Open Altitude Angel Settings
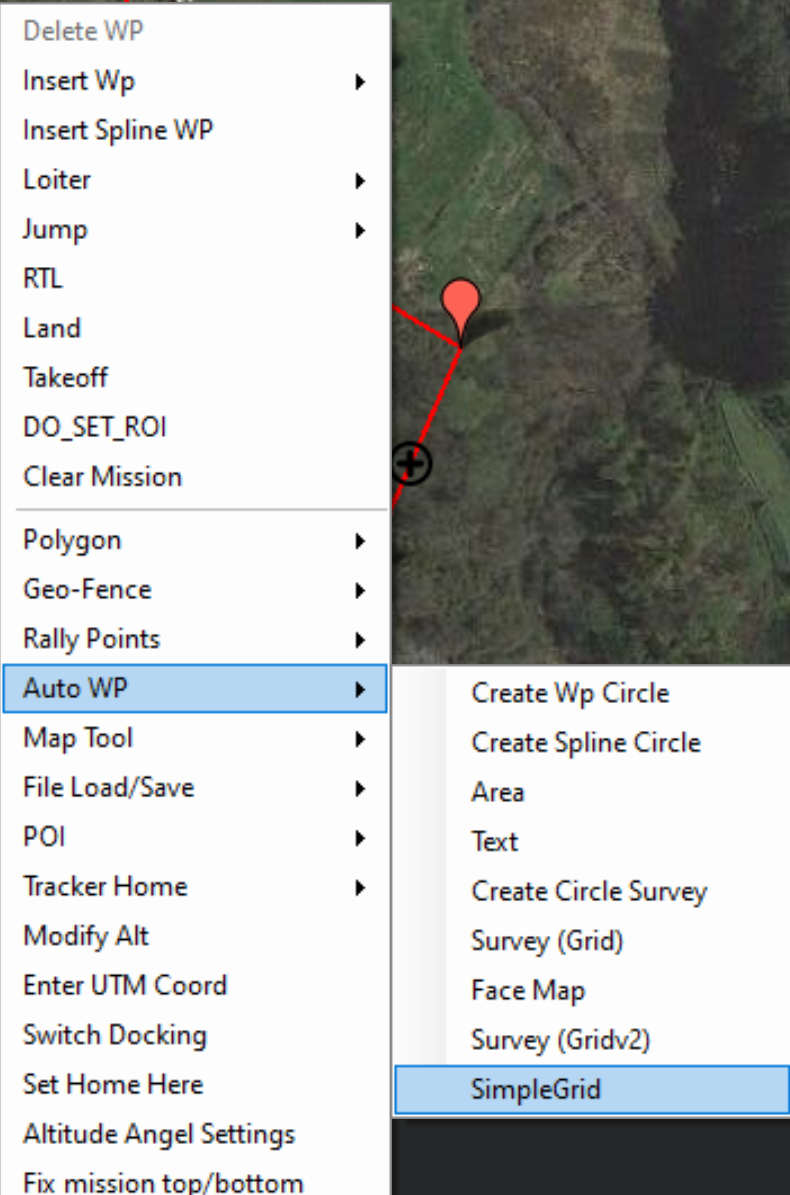The width and height of the screenshot is (790, 1195). [x=159, y=1134]
